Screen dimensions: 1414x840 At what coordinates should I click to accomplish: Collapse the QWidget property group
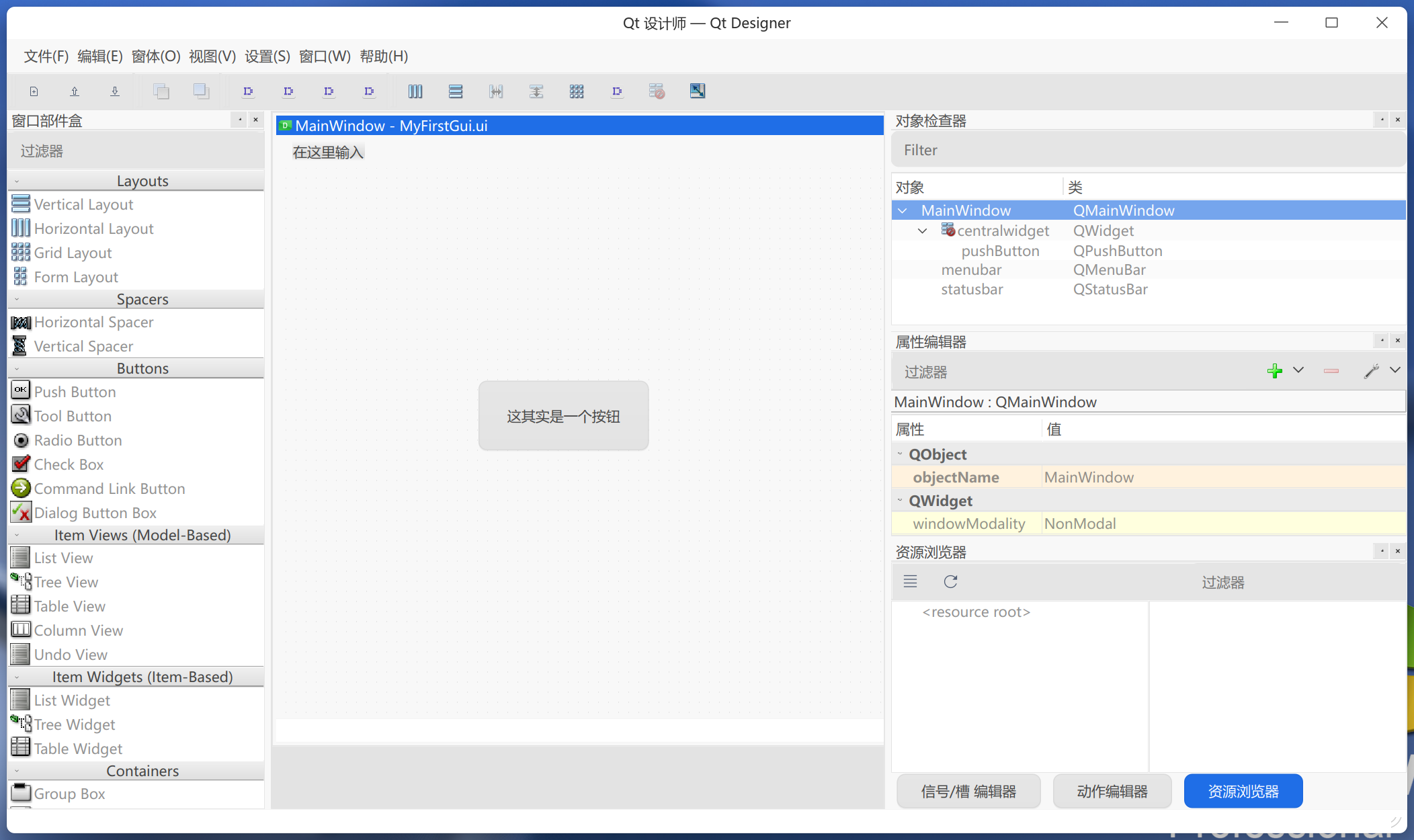coord(900,501)
